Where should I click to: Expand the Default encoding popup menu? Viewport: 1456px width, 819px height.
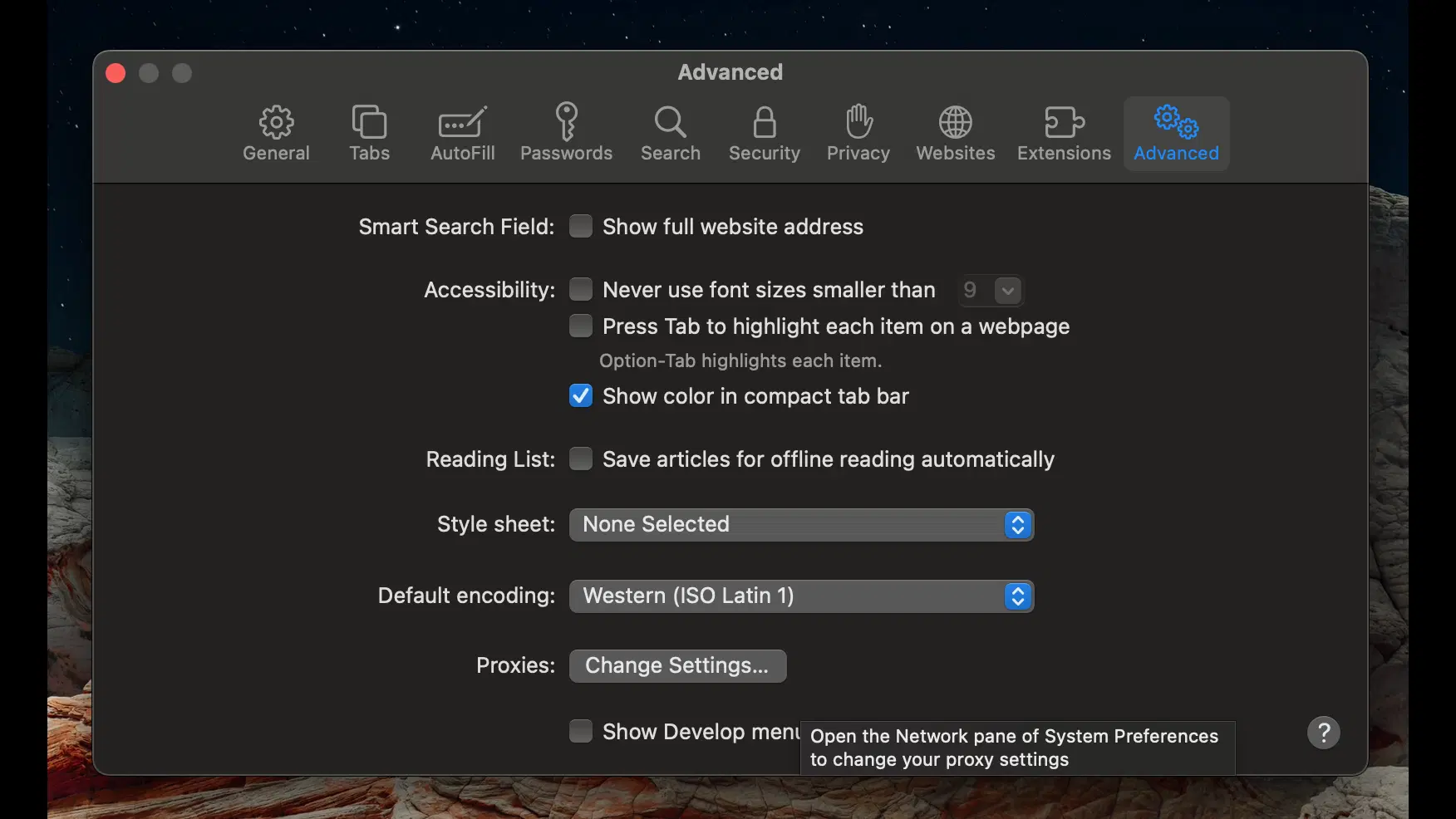coord(801,596)
